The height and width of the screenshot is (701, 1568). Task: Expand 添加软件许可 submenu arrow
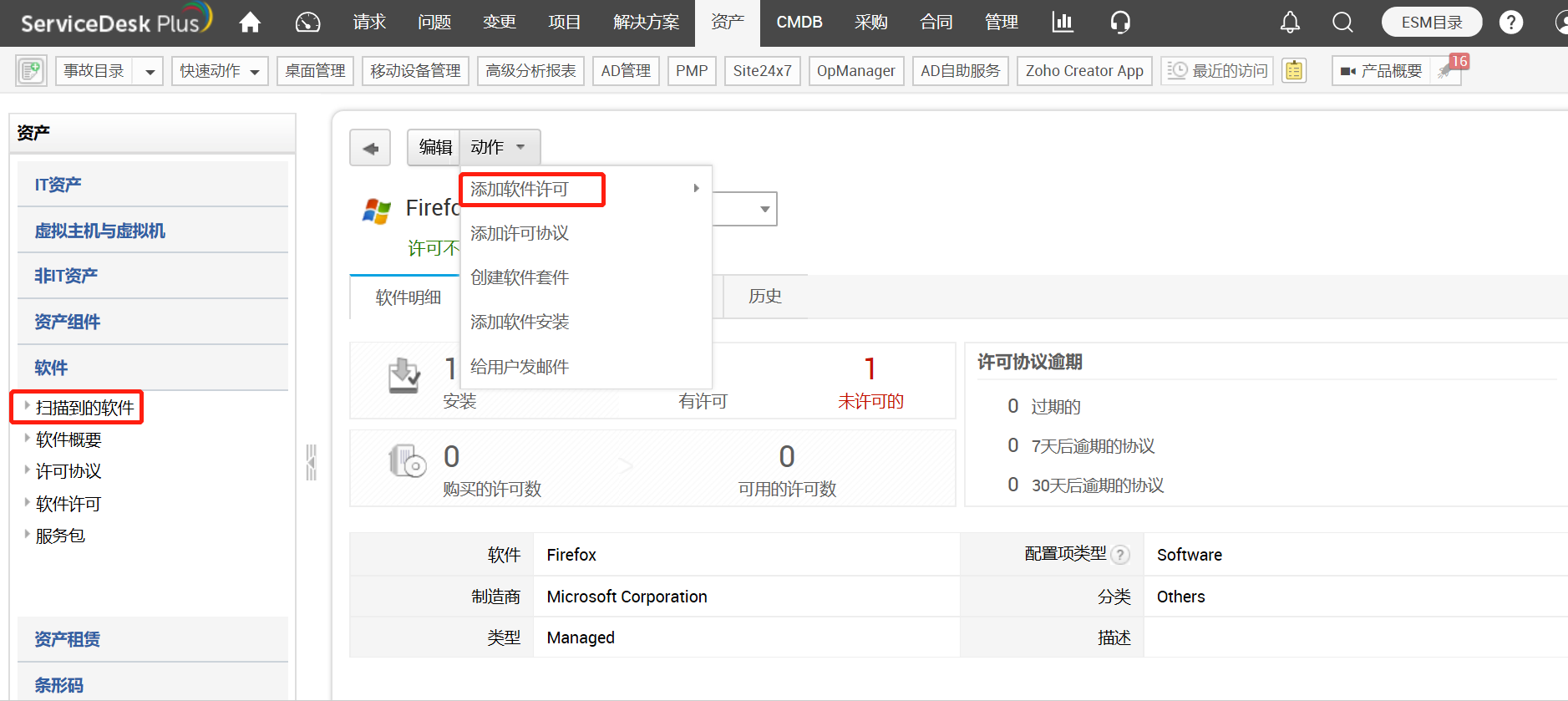tap(696, 189)
